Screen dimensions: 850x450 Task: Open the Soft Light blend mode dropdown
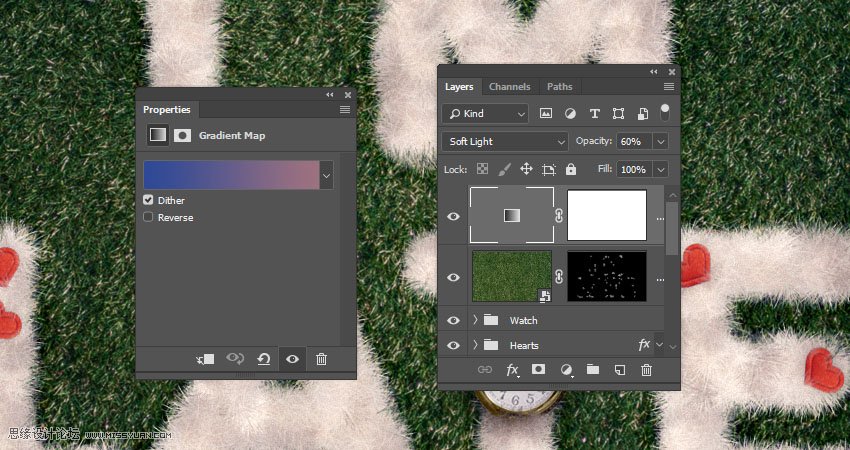[x=505, y=142]
